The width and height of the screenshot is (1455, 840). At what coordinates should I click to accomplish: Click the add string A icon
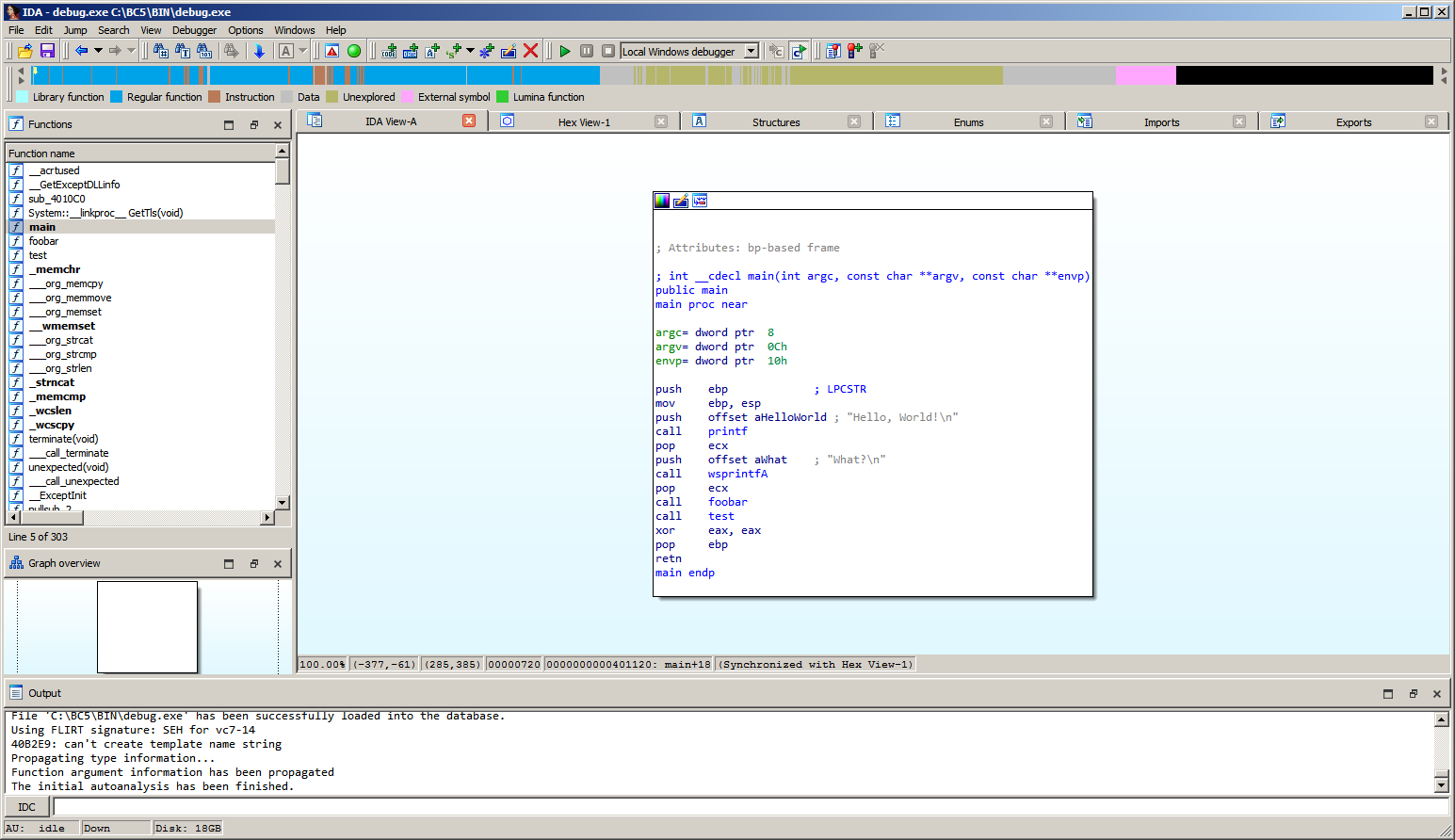tap(432, 51)
